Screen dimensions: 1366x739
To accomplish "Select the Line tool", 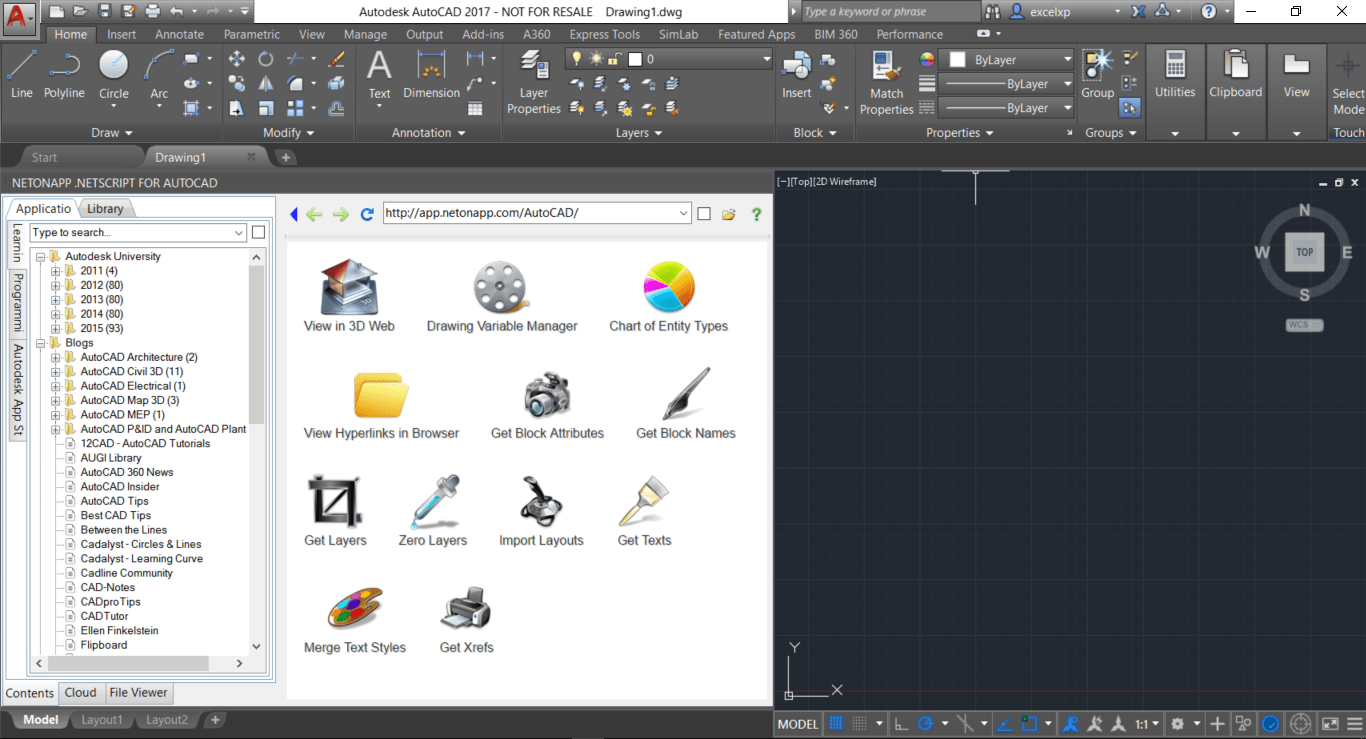I will point(22,74).
